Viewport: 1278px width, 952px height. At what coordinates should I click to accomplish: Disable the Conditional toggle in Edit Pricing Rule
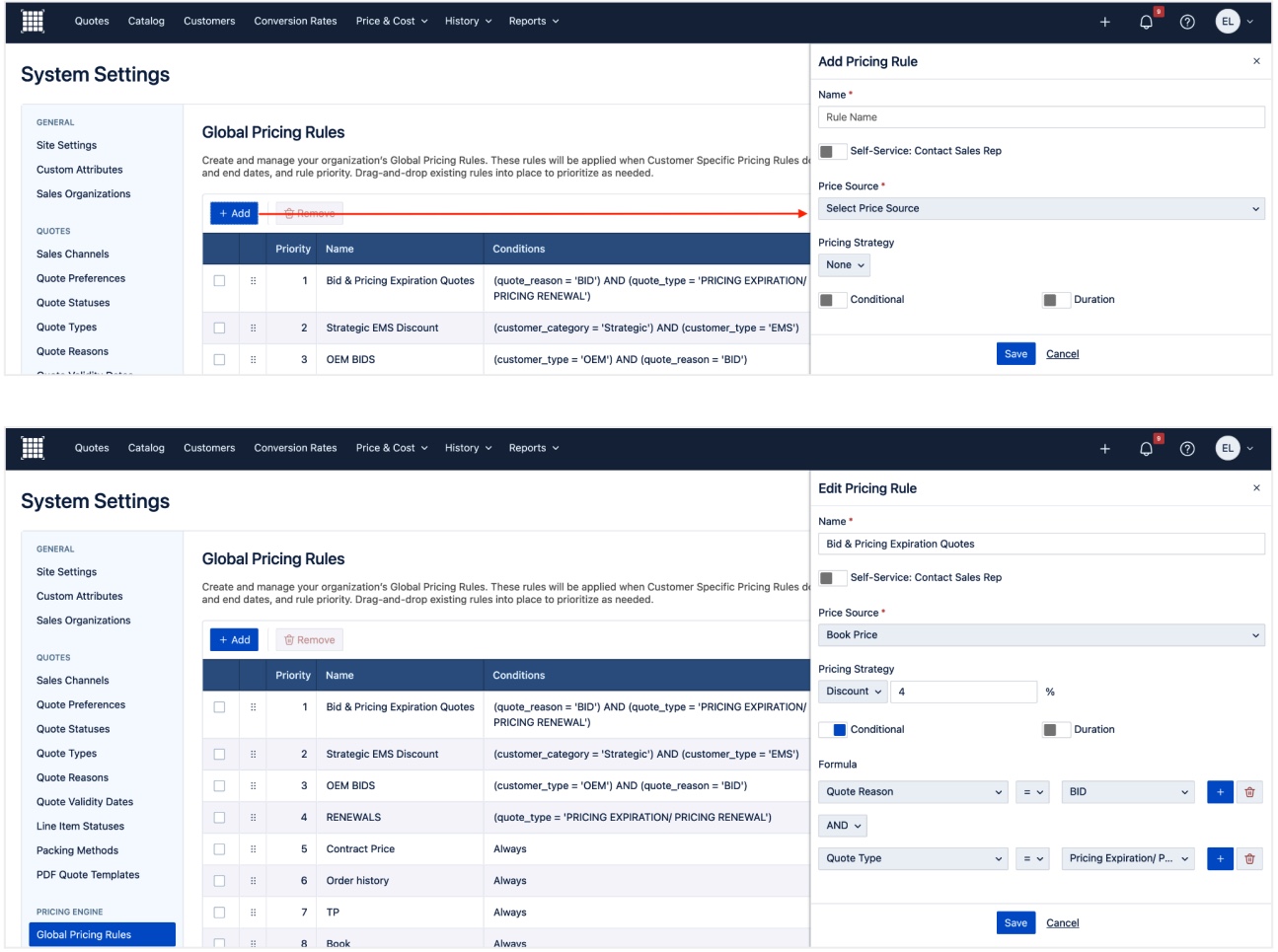(833, 730)
